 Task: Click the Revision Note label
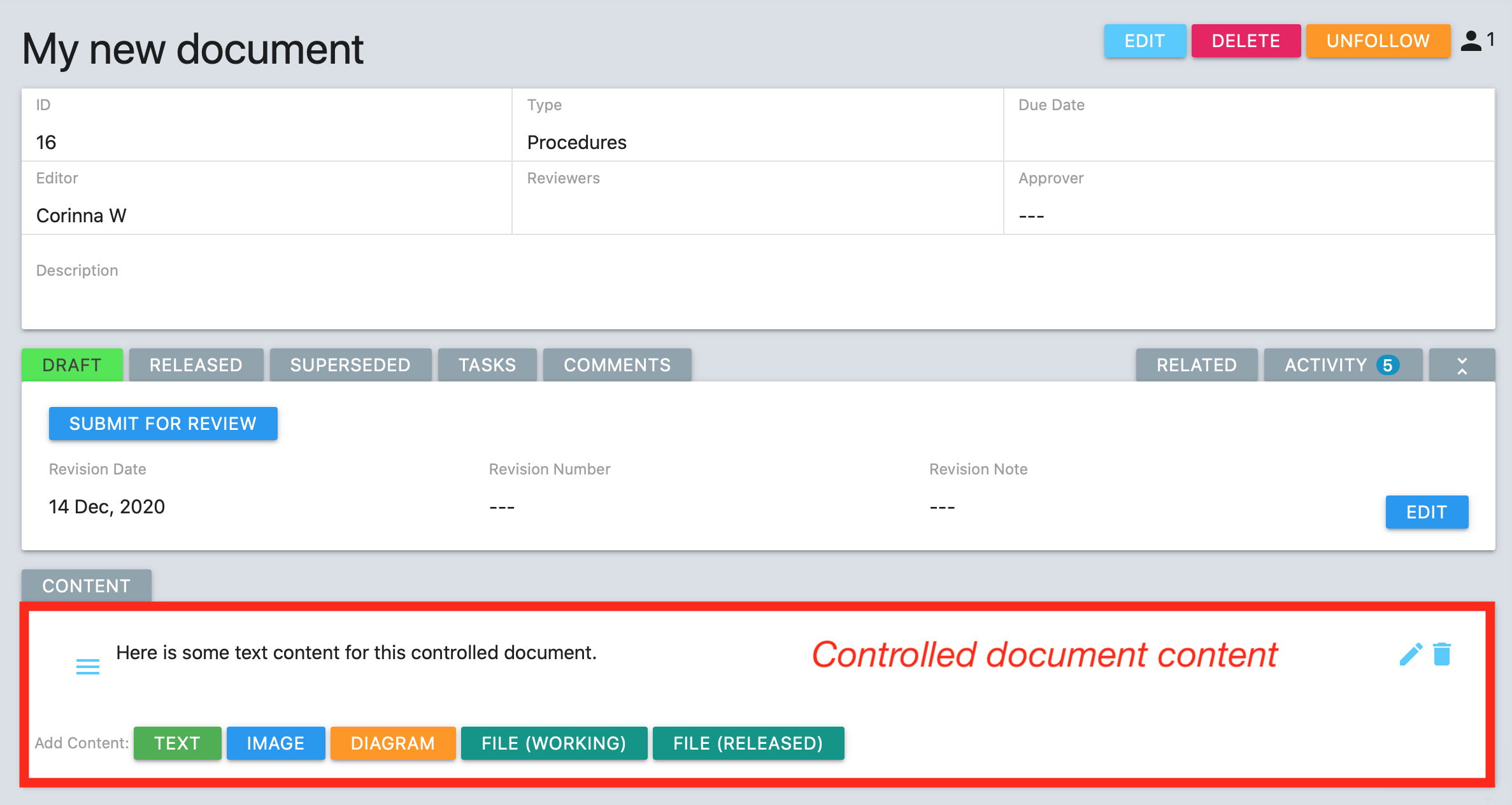point(978,469)
